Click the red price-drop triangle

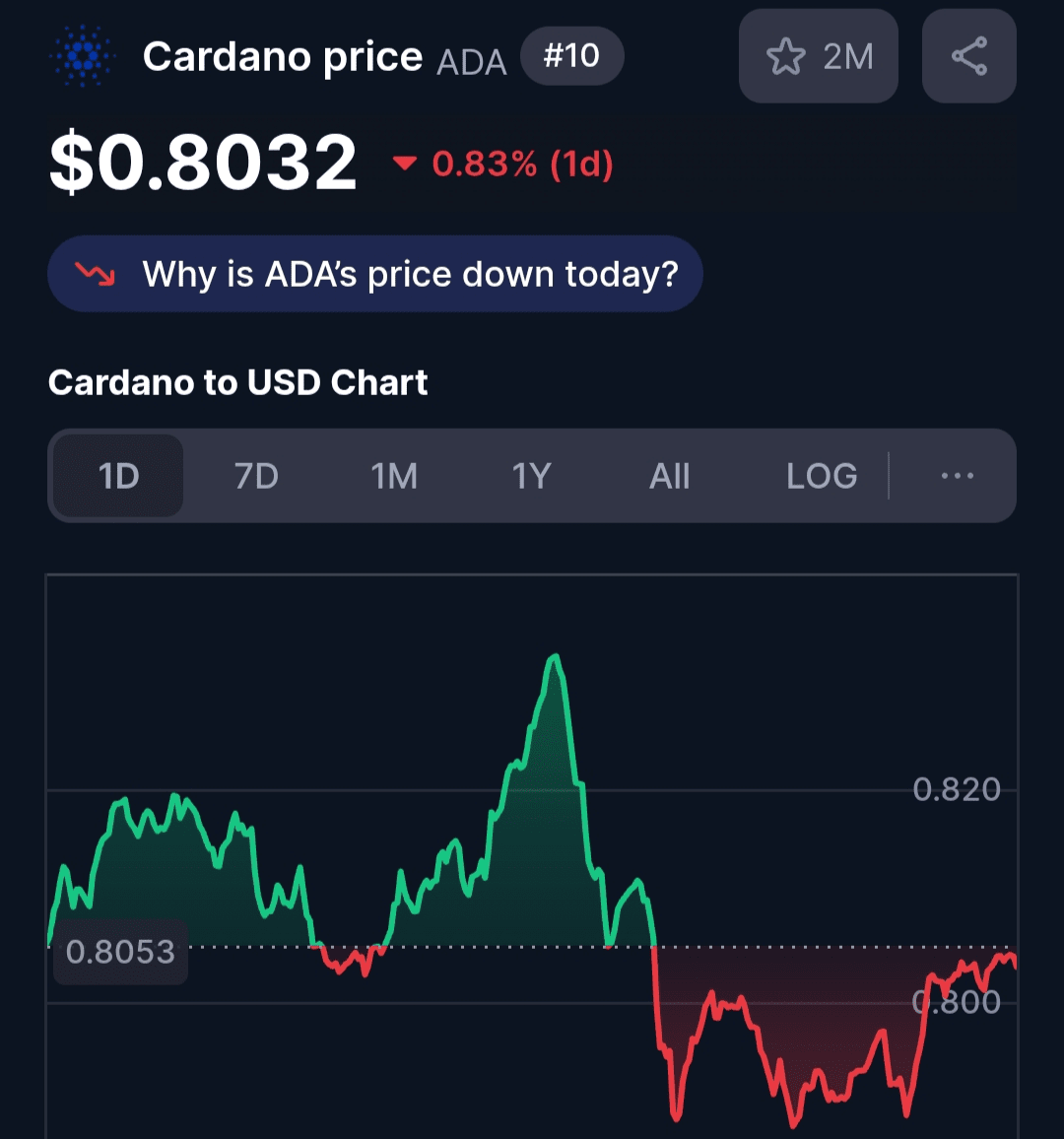tap(405, 164)
